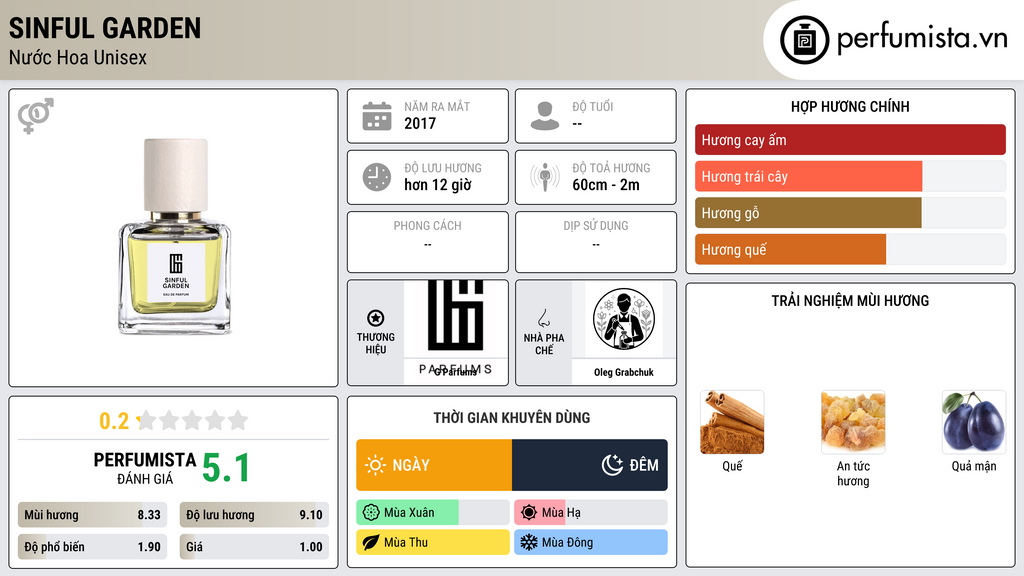This screenshot has height=576, width=1024.
Task: Click the NHÀ PHA CHẾ label
Action: coord(544,344)
